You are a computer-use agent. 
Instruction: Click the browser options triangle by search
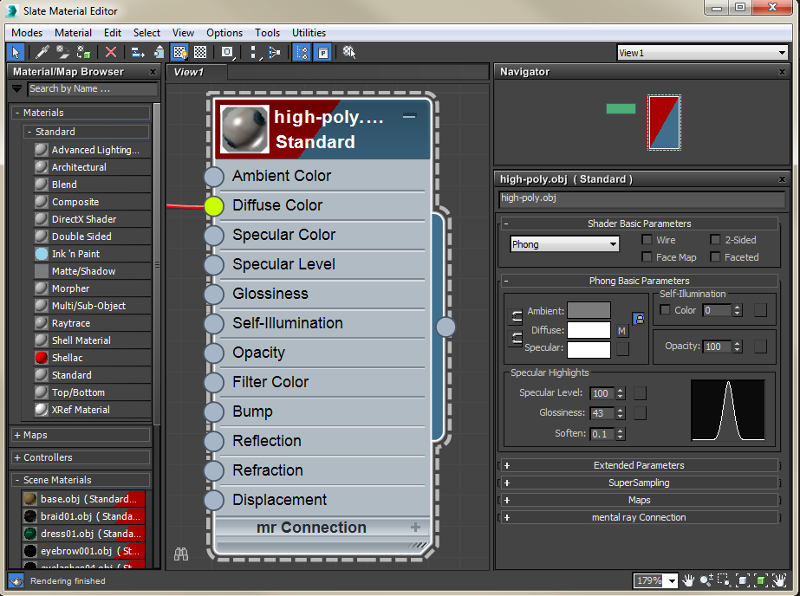[x=17, y=89]
